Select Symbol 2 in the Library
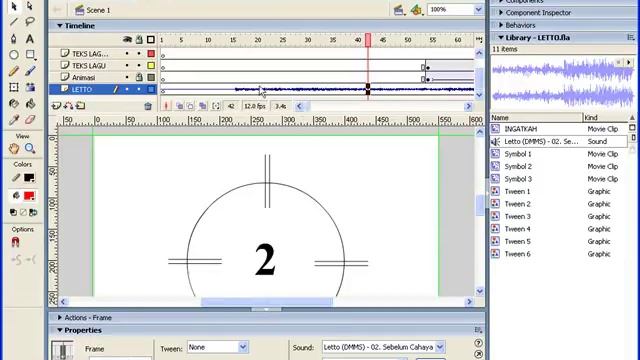Viewport: 640px width, 360px height. pyautogui.click(x=518, y=167)
